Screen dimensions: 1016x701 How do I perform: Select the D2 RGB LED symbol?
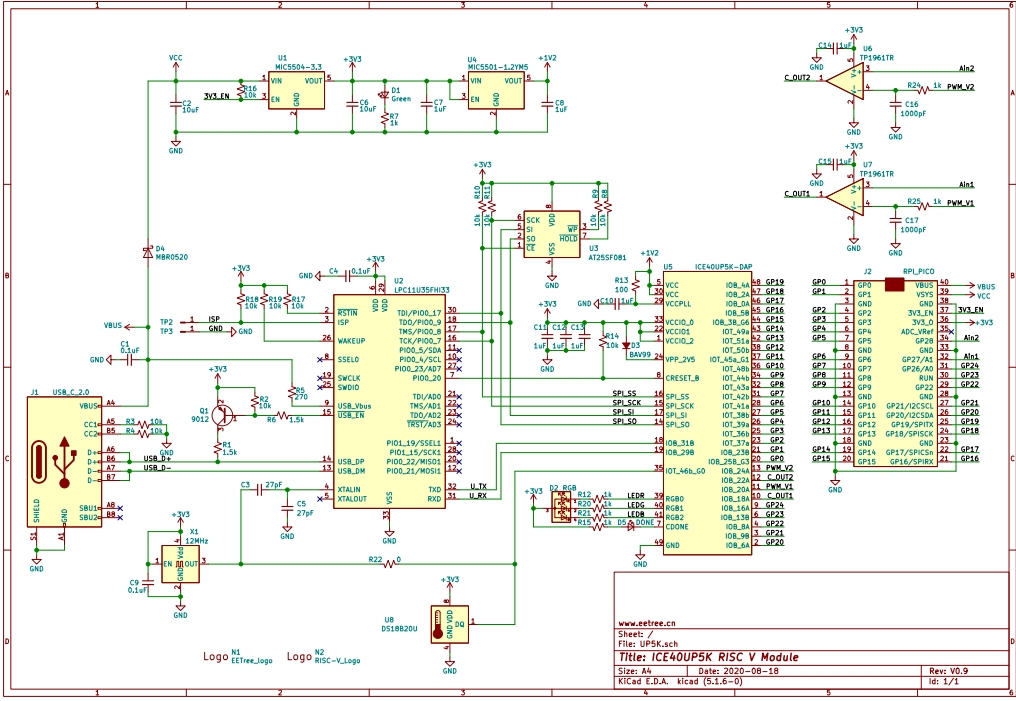point(561,508)
